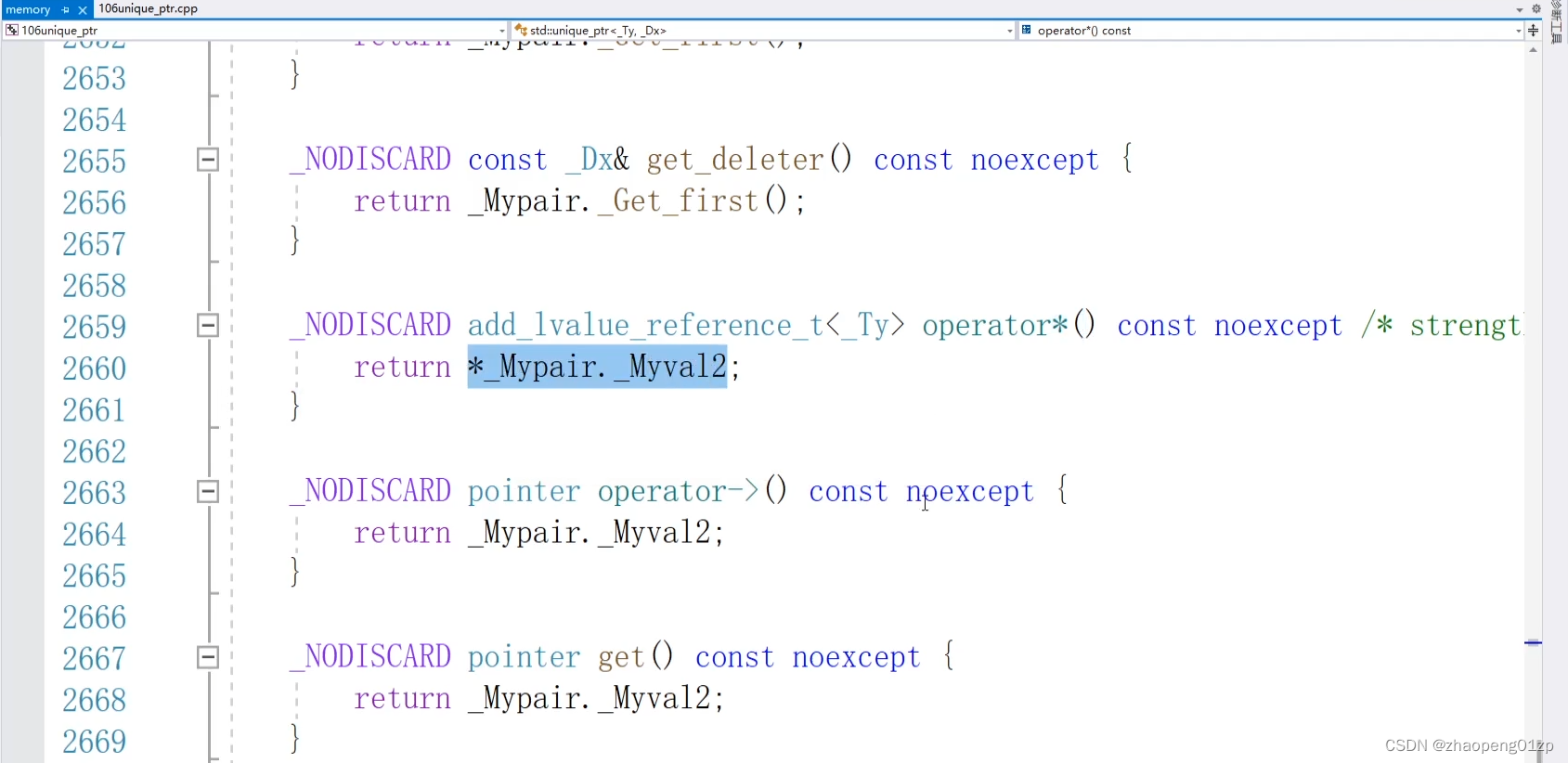
Task: Collapse the operator-> function at line 2663
Action: click(208, 492)
